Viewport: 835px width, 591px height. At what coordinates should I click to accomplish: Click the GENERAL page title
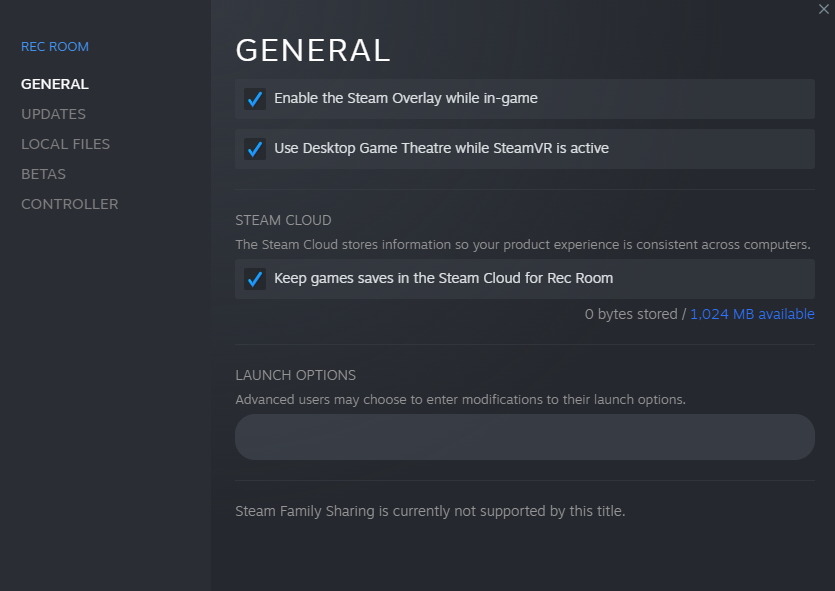click(x=312, y=50)
